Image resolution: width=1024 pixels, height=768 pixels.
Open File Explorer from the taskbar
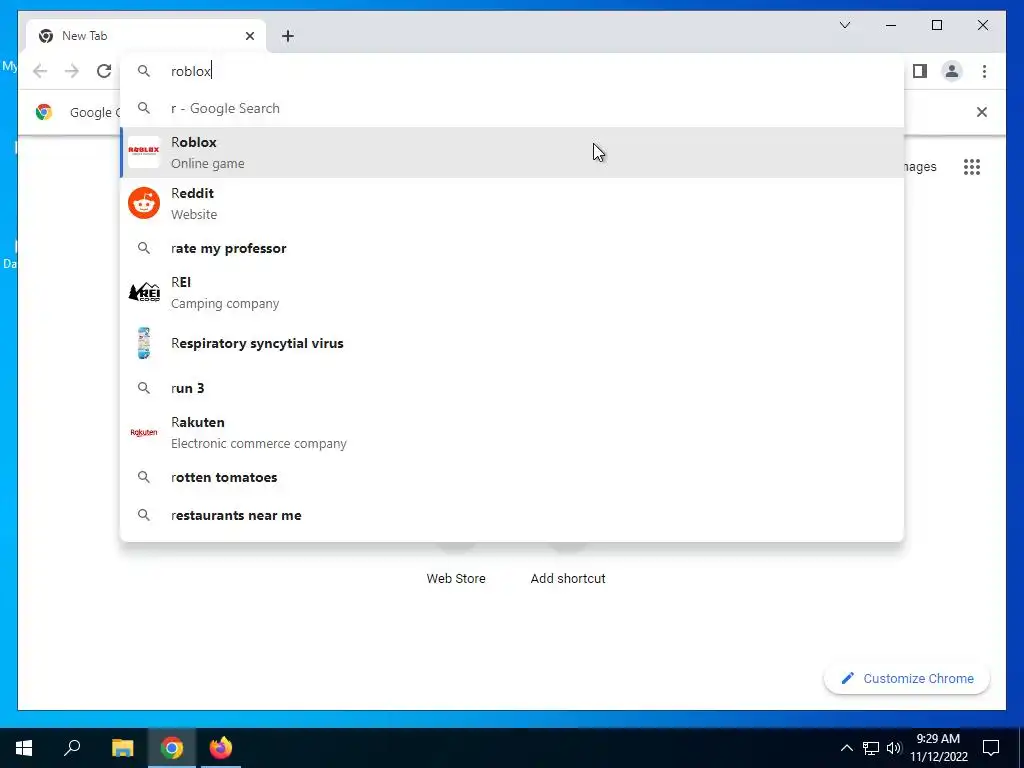point(122,748)
